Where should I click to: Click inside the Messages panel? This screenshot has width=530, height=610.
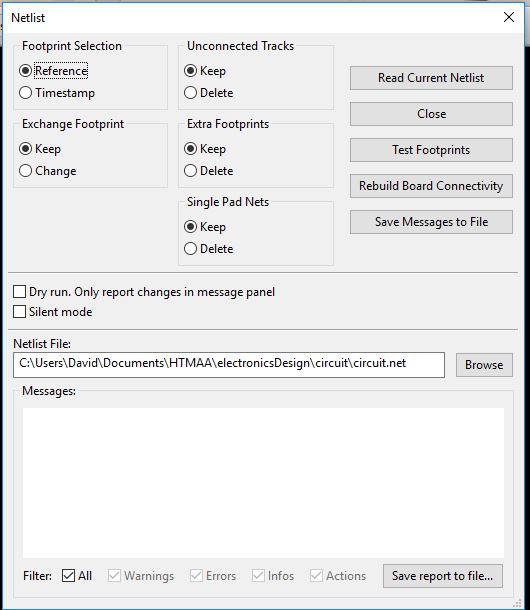pyautogui.click(x=263, y=483)
